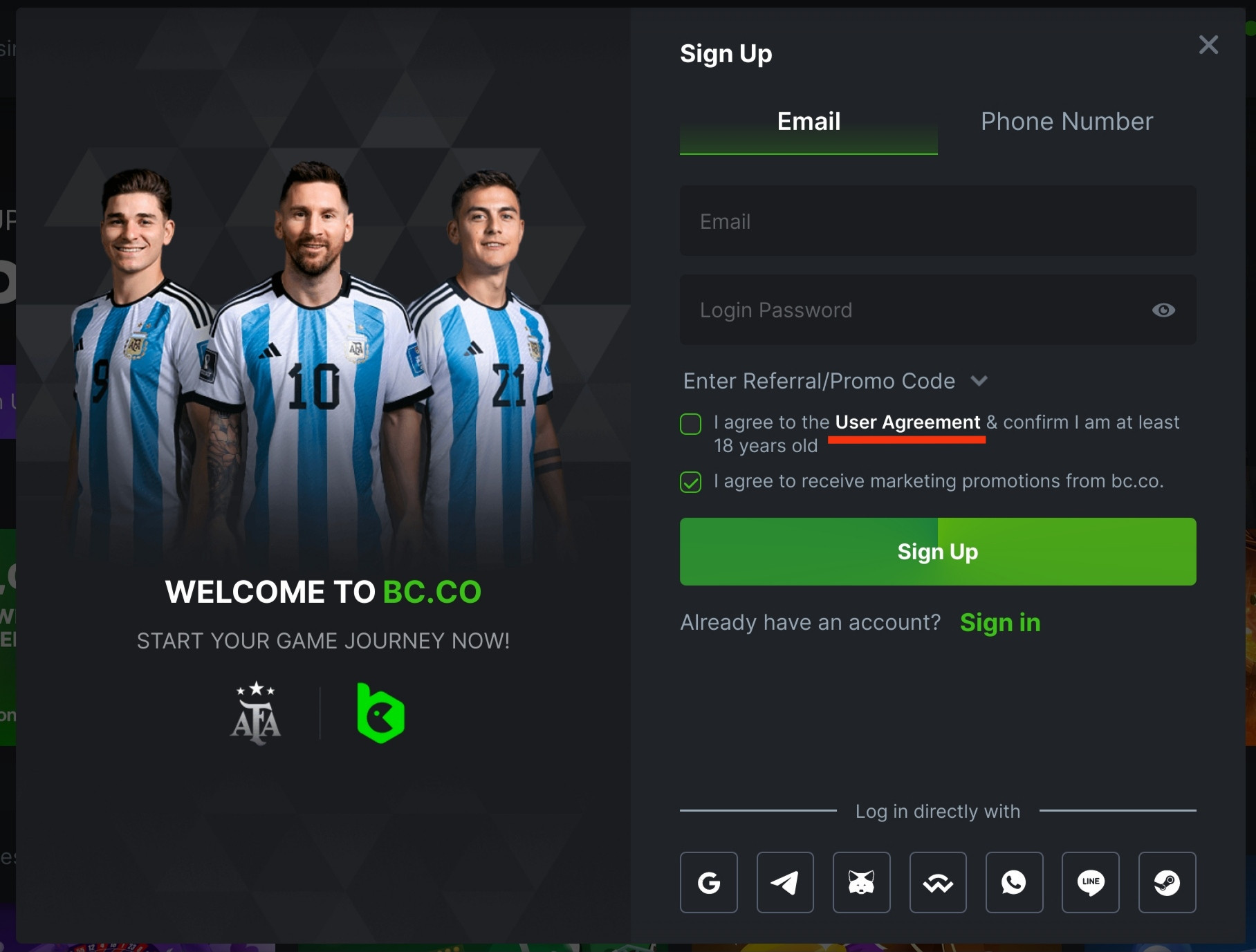Image resolution: width=1256 pixels, height=952 pixels.
Task: Log in using the Steam icon
Action: point(1167,882)
